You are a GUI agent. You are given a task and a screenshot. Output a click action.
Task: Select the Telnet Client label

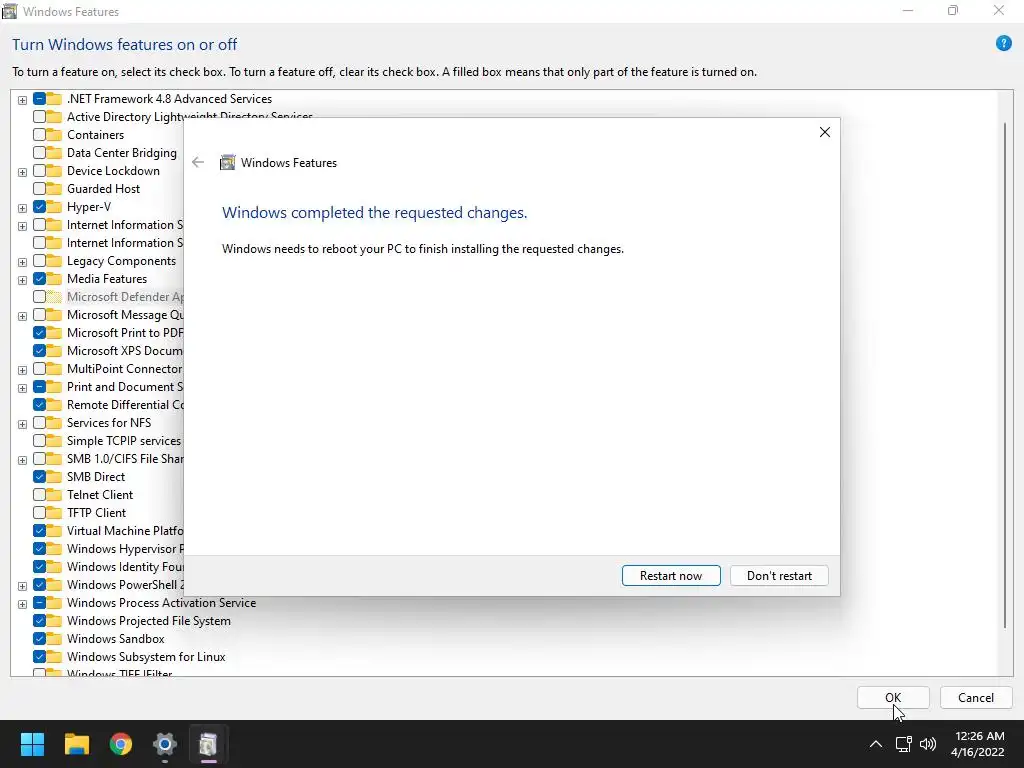point(100,494)
